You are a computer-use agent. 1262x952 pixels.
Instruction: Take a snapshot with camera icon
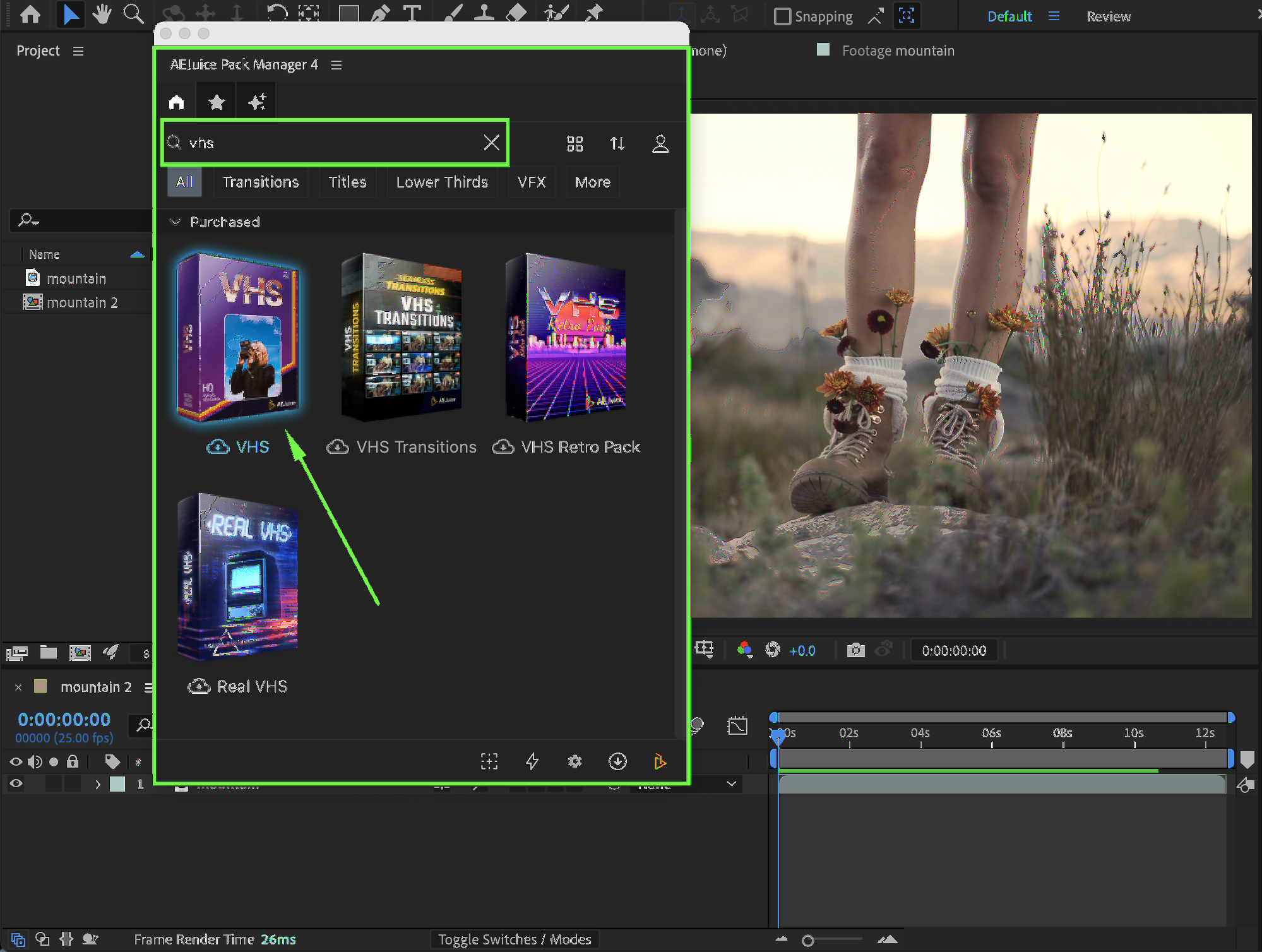[x=855, y=650]
